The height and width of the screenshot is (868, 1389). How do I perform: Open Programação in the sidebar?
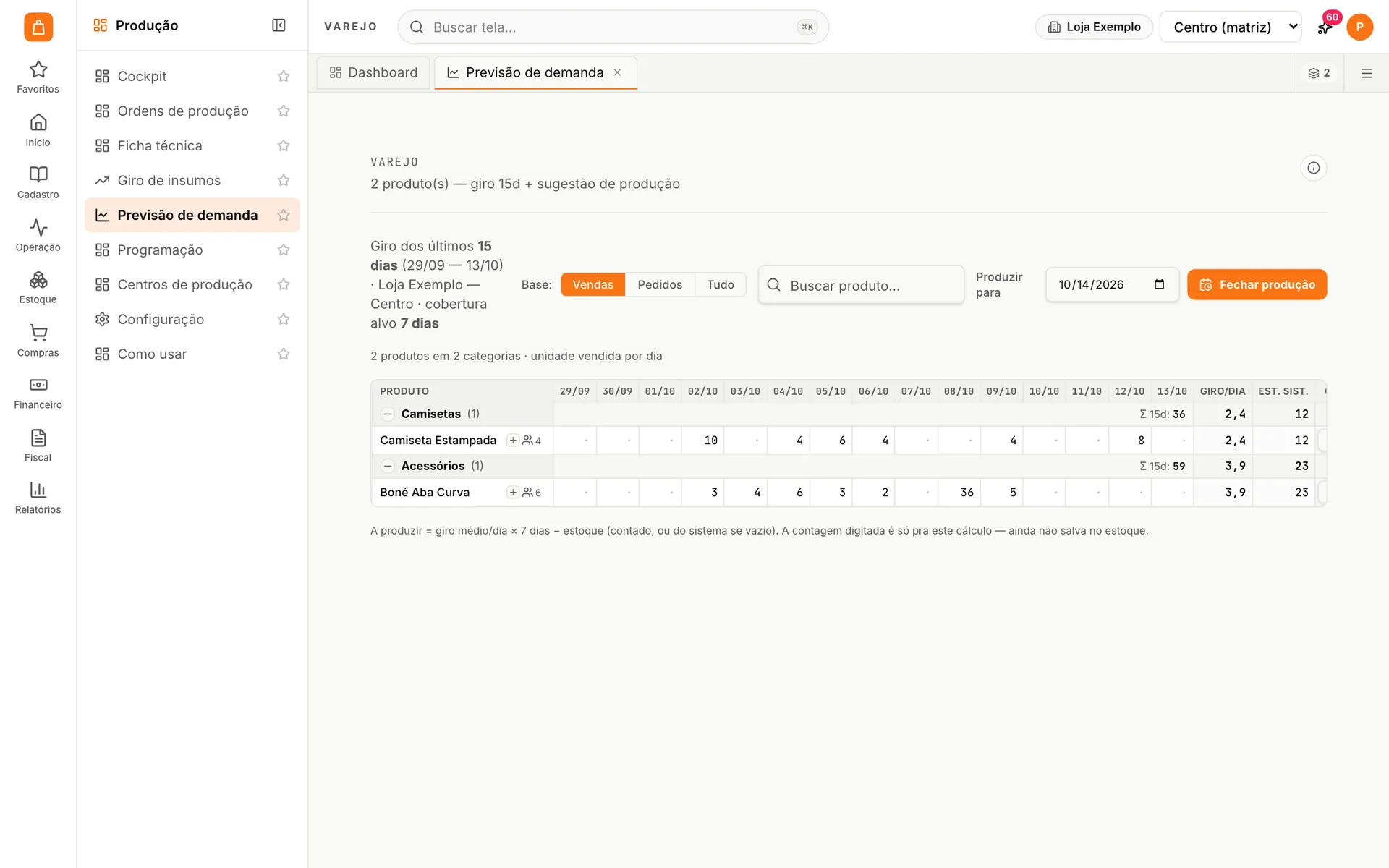click(x=192, y=250)
